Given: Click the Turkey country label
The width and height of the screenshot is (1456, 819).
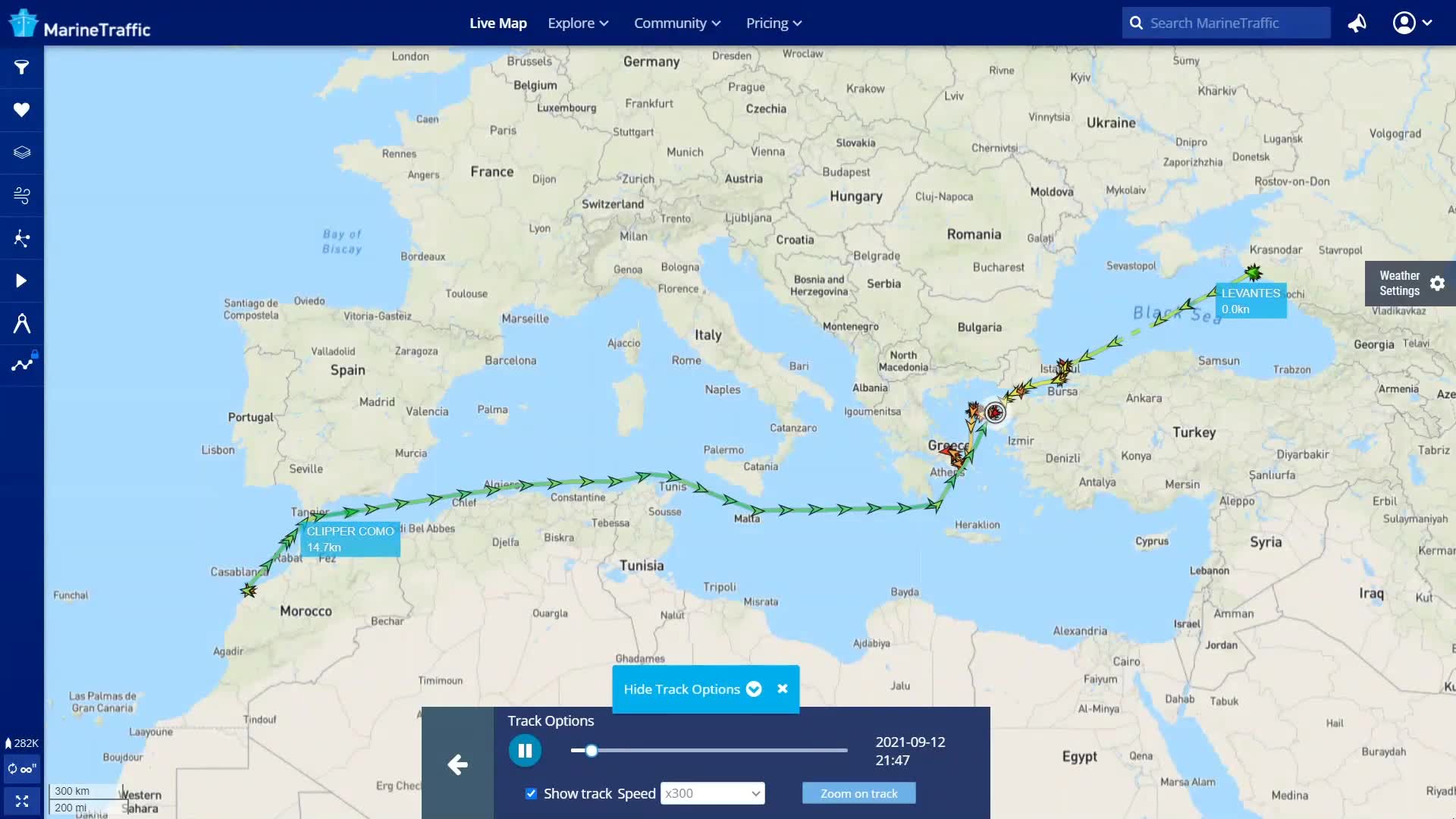Looking at the screenshot, I should [1194, 431].
